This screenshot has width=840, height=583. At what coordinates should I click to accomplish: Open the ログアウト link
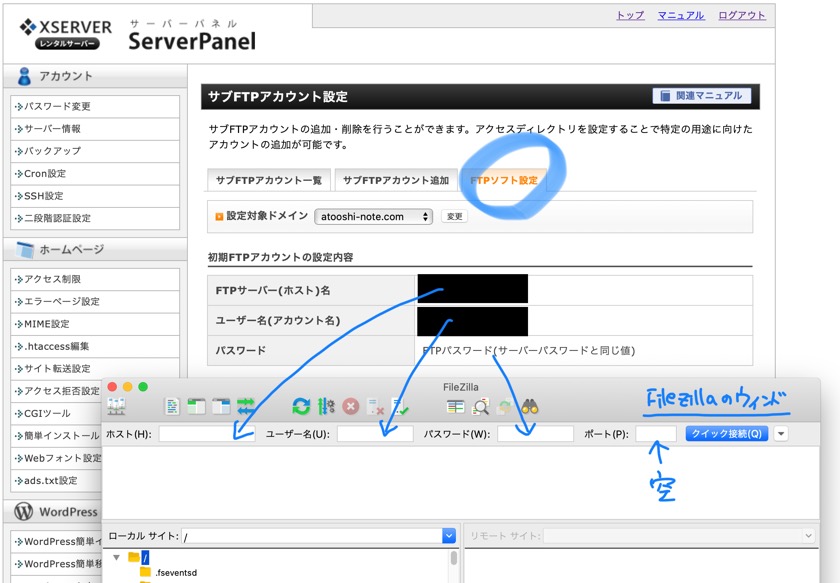click(x=741, y=16)
